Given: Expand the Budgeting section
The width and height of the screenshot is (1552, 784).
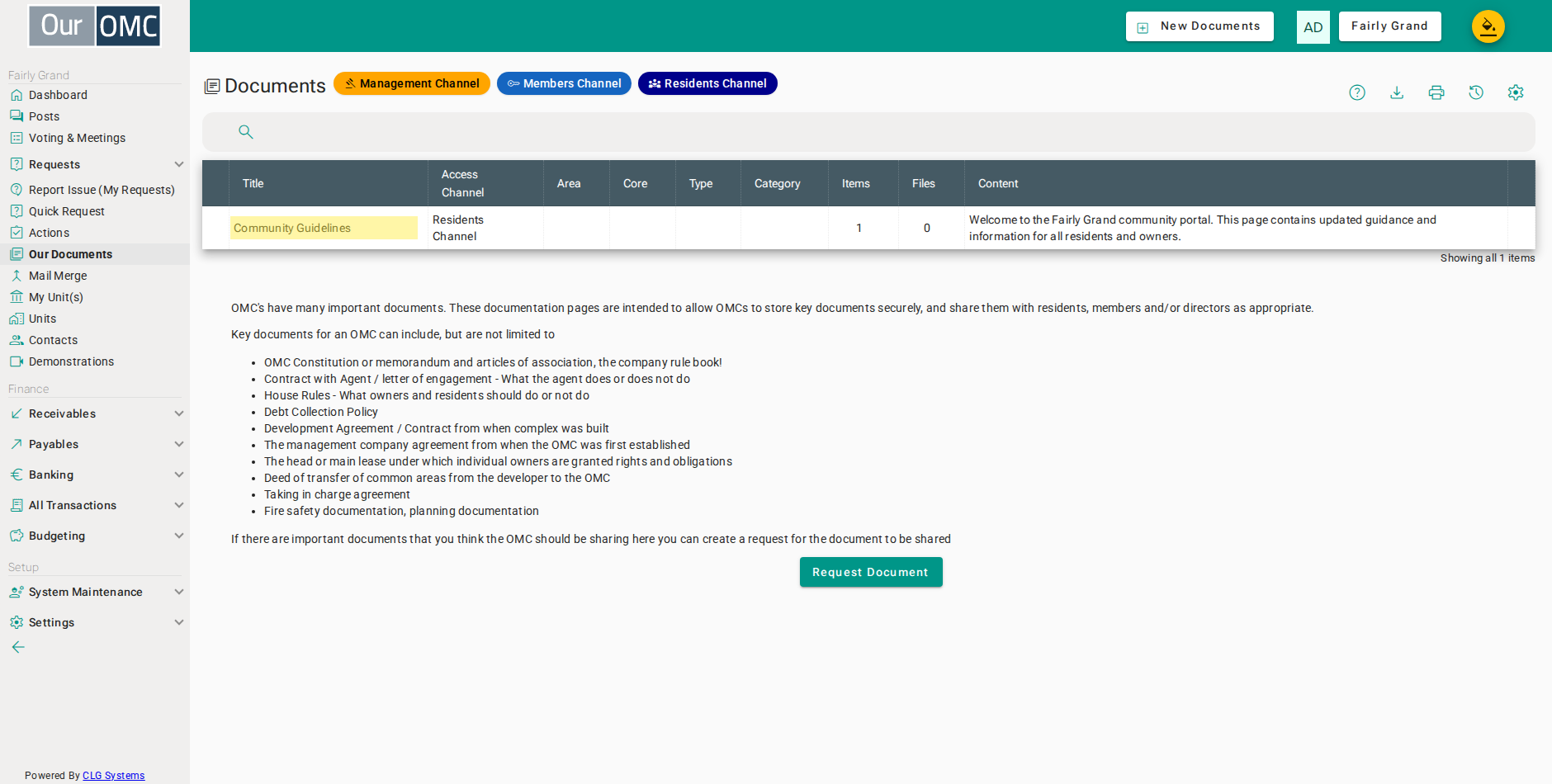Looking at the screenshot, I should [x=95, y=536].
